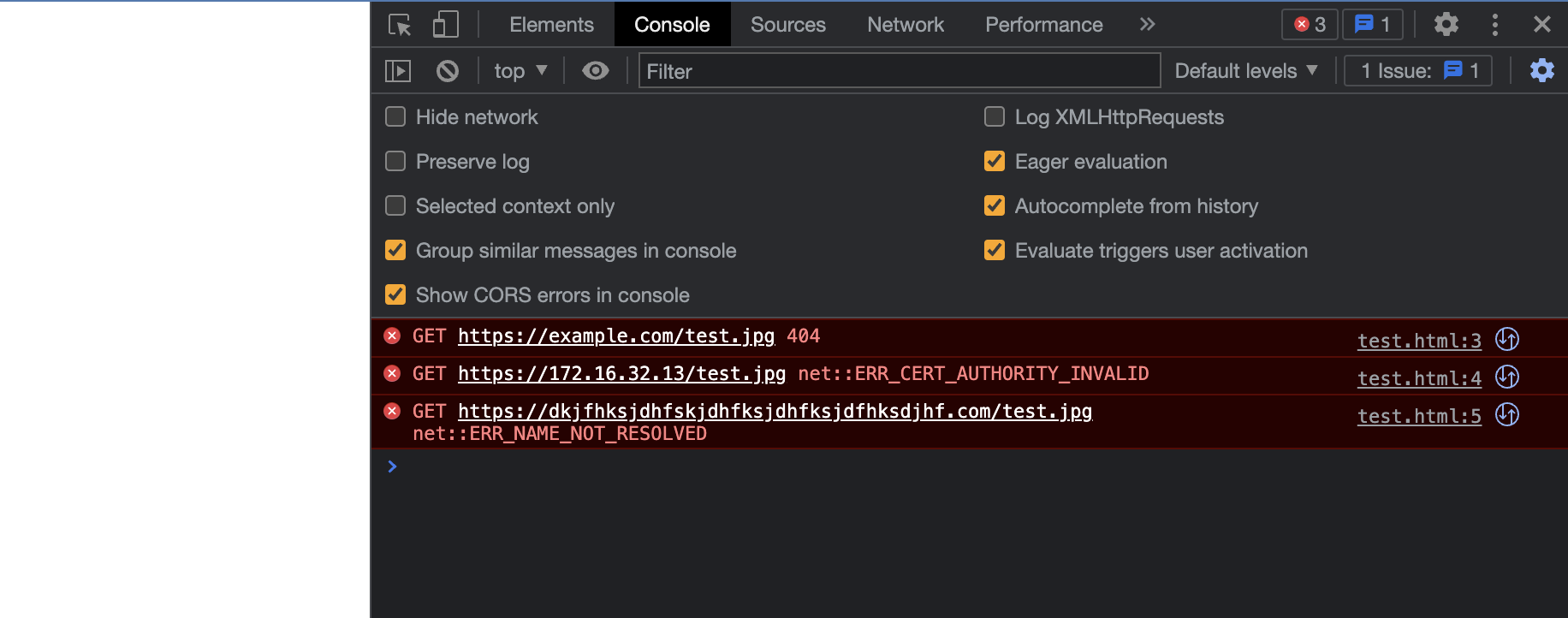Image resolution: width=1568 pixels, height=618 pixels.
Task: Expand the Default levels dropdown
Action: tap(1245, 71)
